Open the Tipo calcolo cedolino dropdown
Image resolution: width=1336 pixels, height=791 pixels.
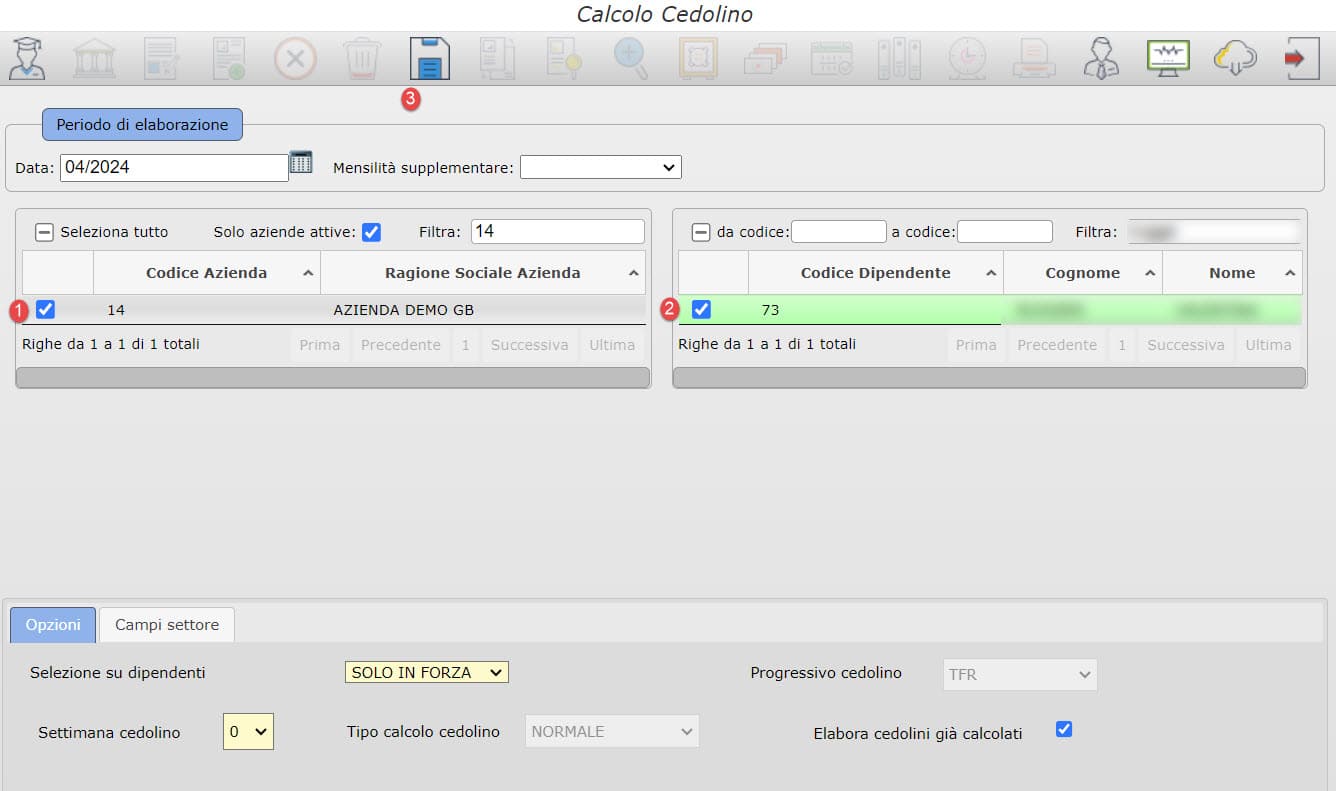[x=612, y=731]
